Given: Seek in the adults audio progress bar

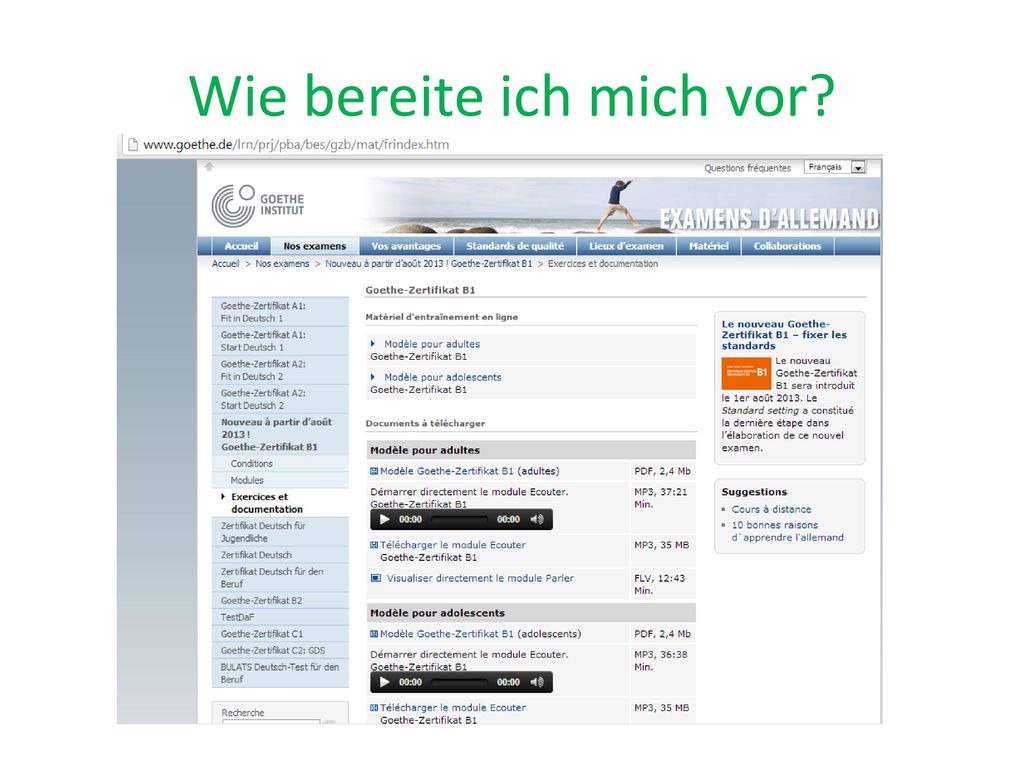Looking at the screenshot, I should [459, 520].
